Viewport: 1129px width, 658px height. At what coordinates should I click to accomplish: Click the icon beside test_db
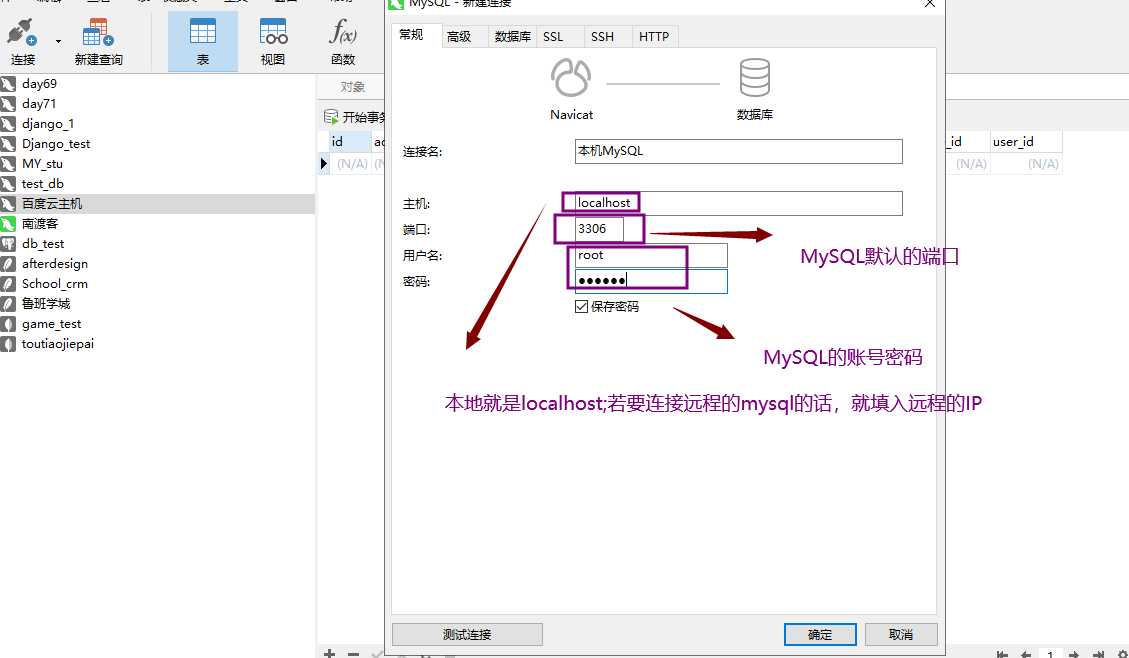tap(8, 184)
